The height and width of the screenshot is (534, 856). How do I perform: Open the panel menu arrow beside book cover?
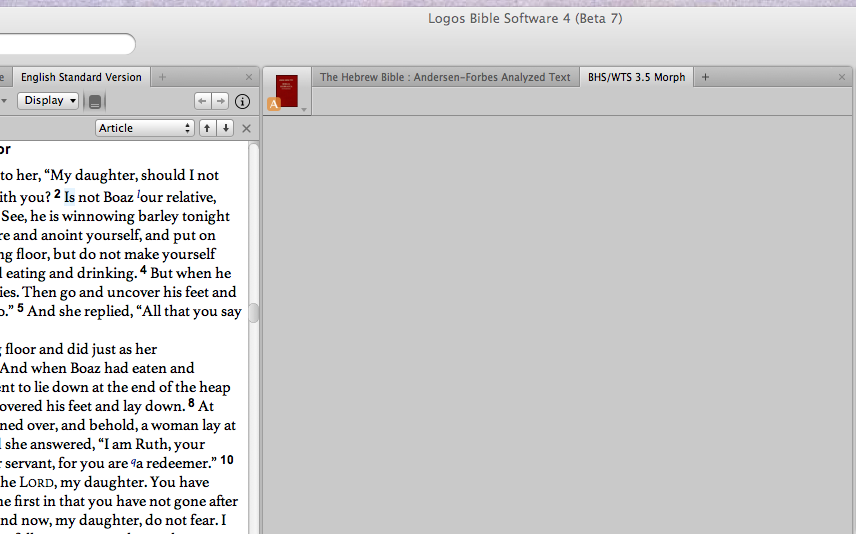pyautogui.click(x=304, y=110)
